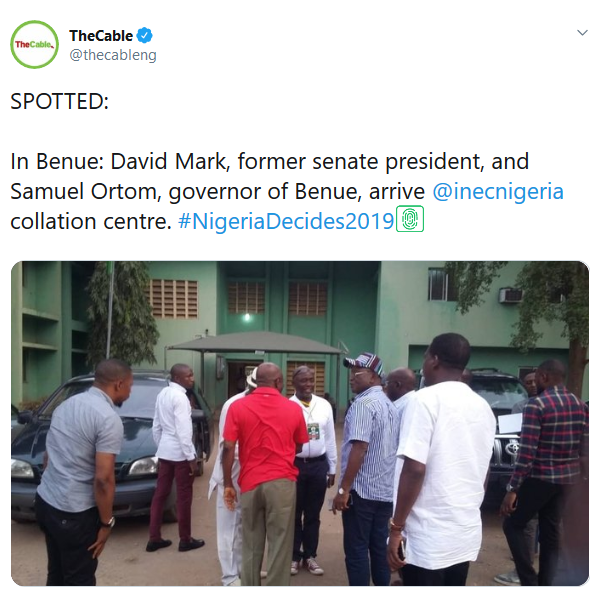Click TheCable profile avatar logo
Screen dimensions: 600x591
click(x=34, y=44)
